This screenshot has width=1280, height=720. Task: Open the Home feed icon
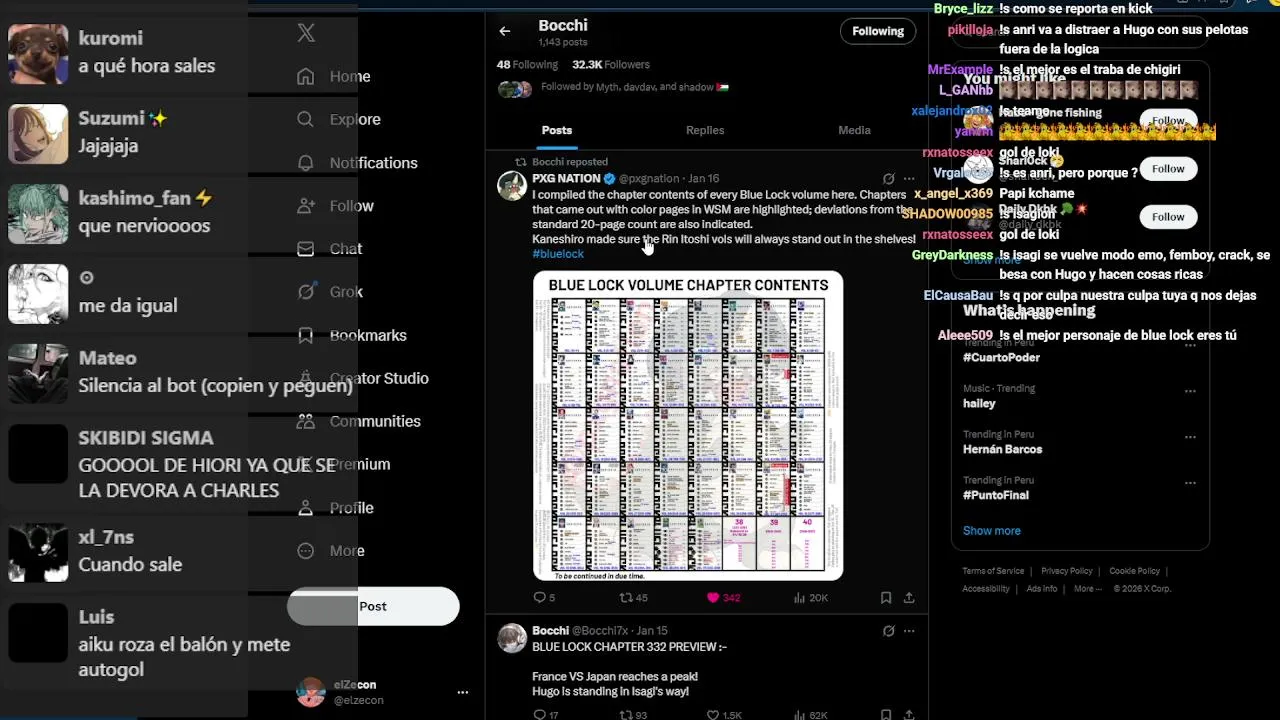pos(306,76)
